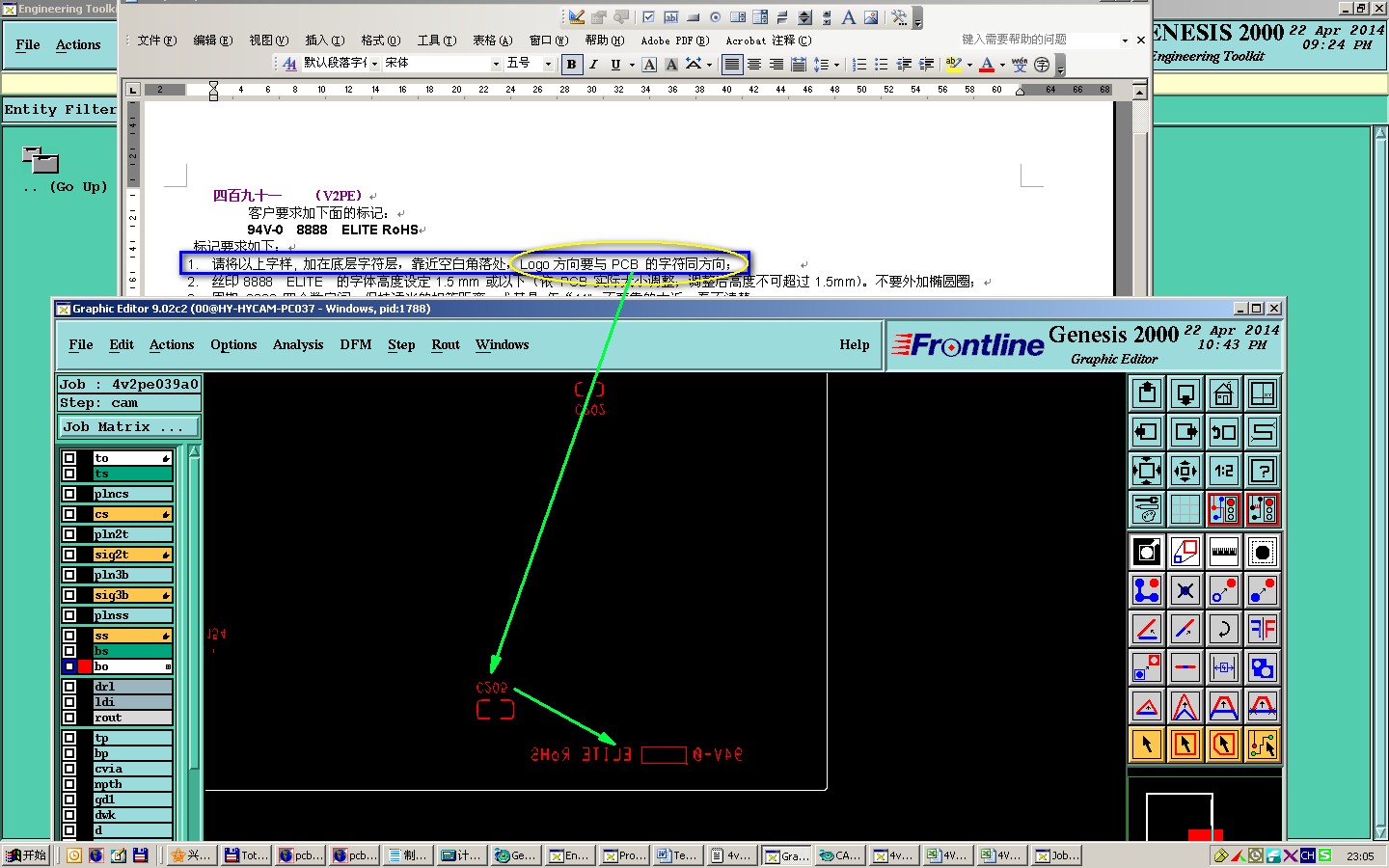Click the 'sig3b' layer name button
The image size is (1389, 868).
click(132, 595)
